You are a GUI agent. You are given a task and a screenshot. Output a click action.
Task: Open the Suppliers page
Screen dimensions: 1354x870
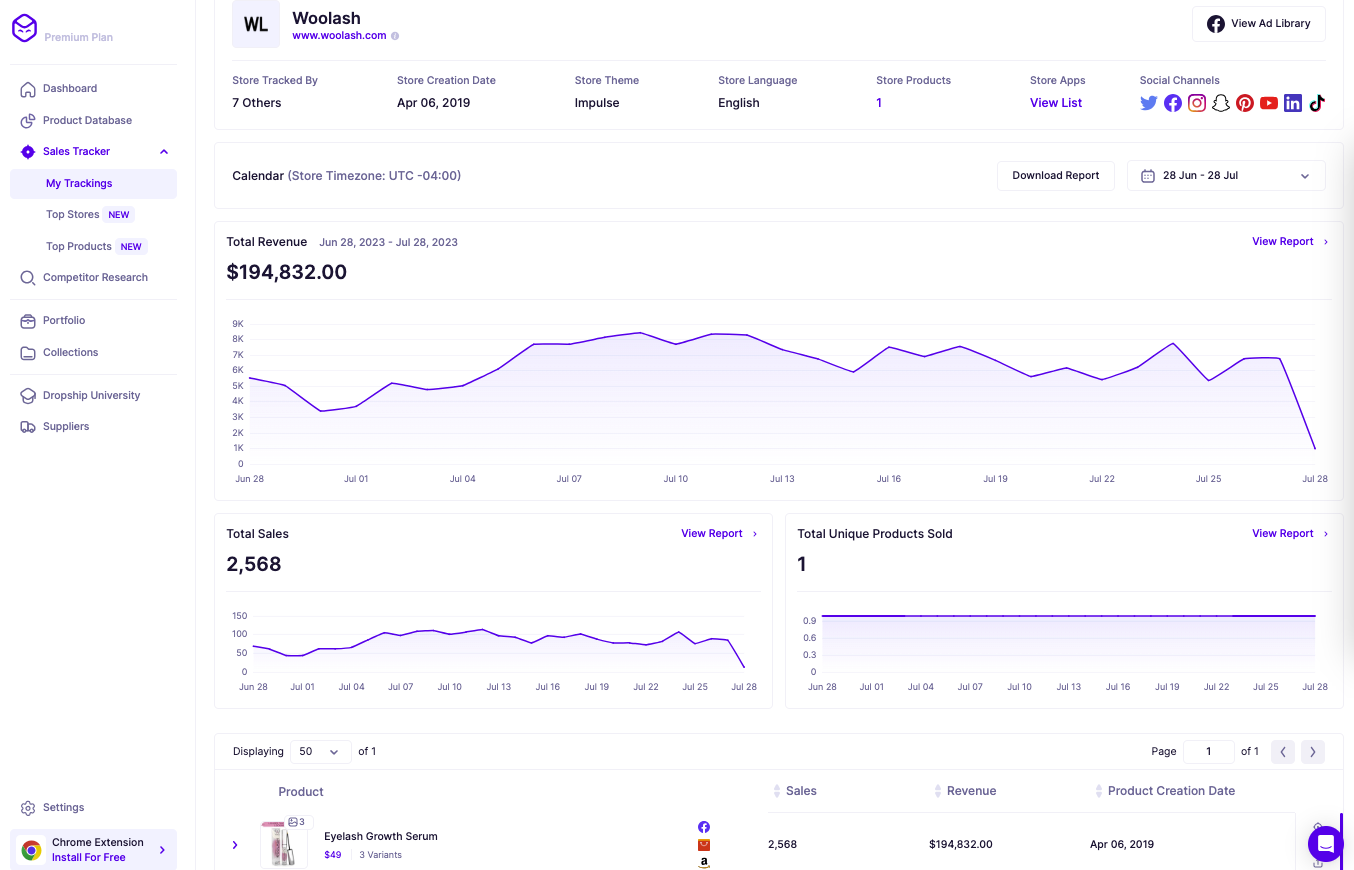[64, 426]
